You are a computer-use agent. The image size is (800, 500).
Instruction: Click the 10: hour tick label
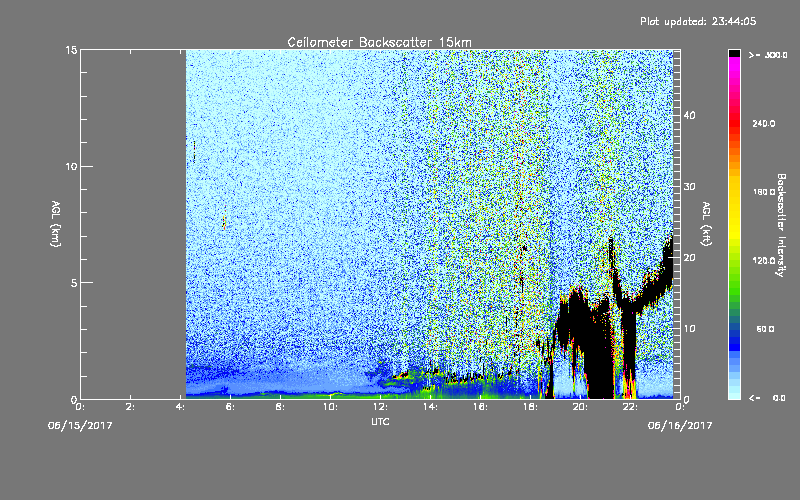330,407
